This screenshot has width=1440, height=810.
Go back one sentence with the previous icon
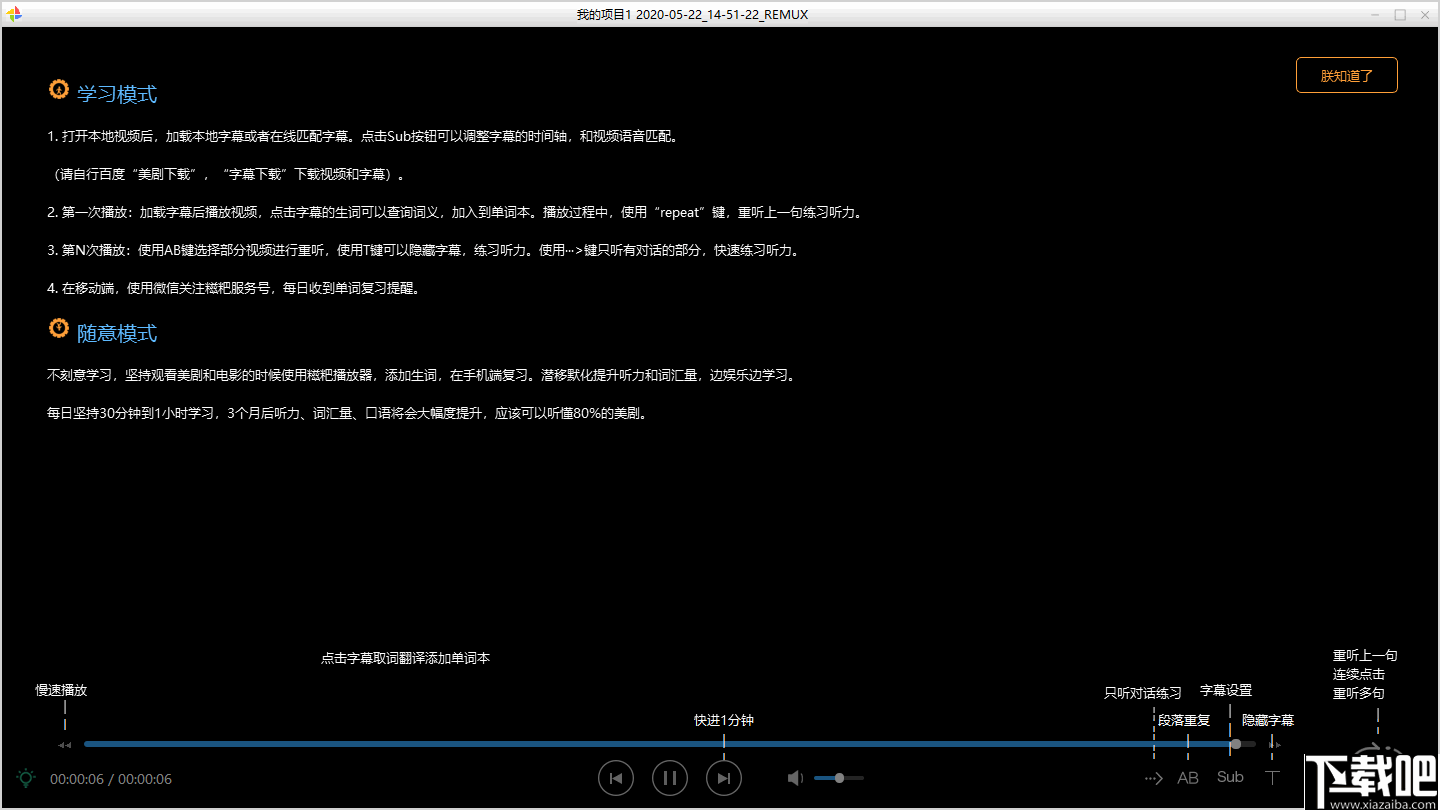615,777
